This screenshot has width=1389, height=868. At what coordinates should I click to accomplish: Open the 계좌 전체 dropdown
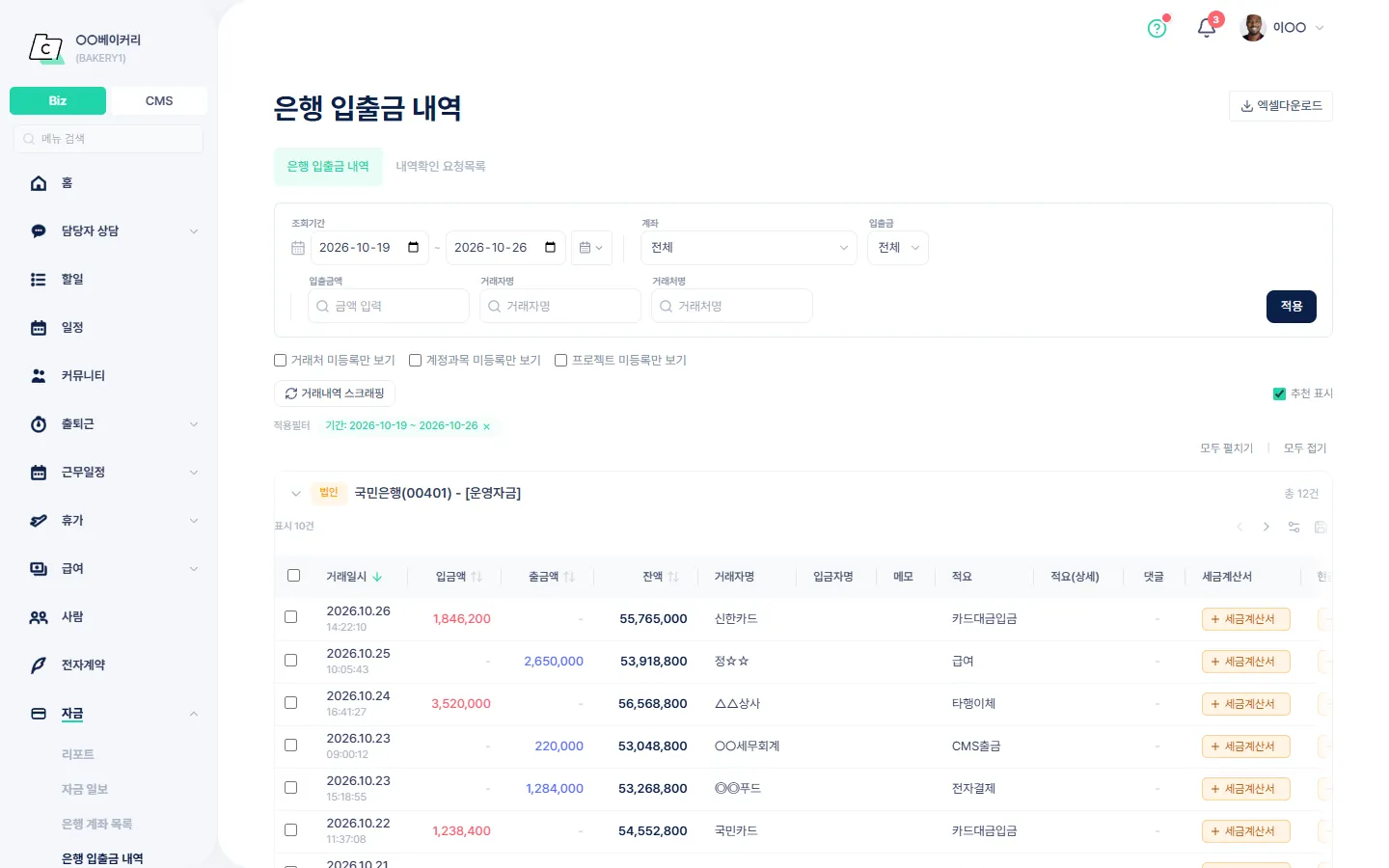[x=749, y=248]
